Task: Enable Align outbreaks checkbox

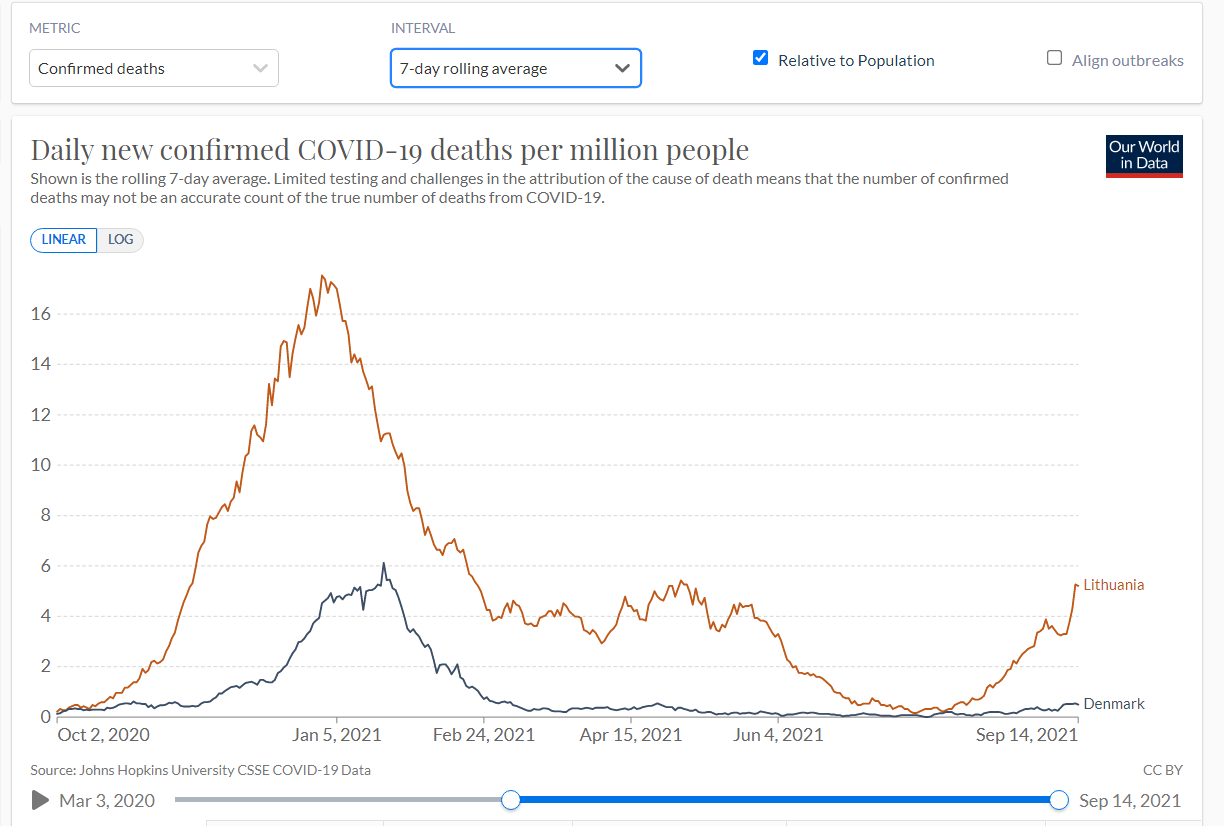Action: (x=1054, y=58)
